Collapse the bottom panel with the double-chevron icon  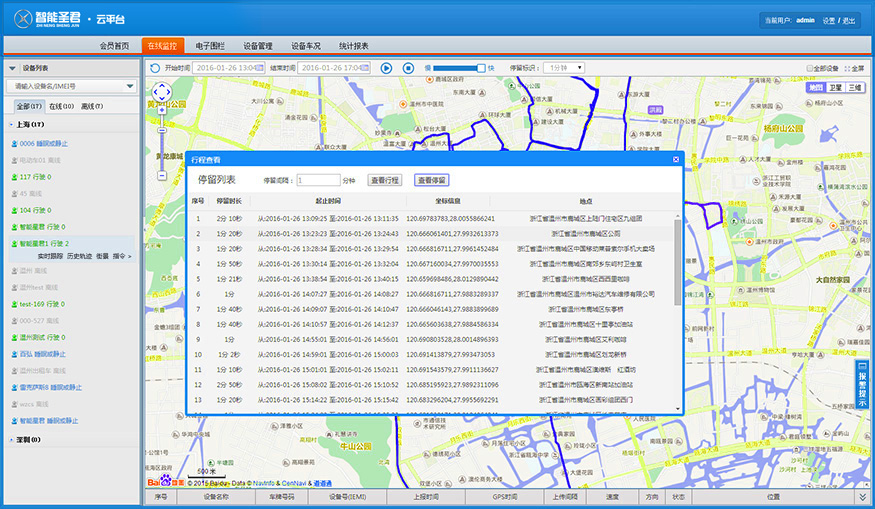(x=863, y=496)
